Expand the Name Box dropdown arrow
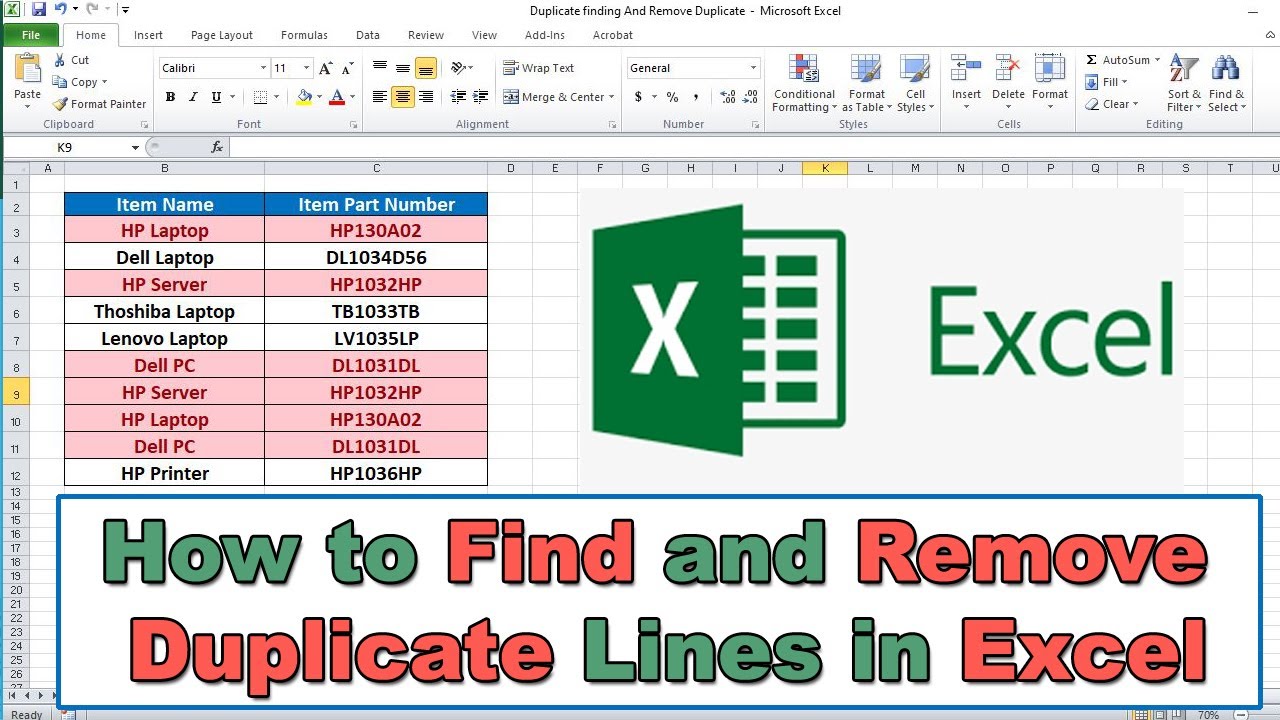The image size is (1280, 720). [x=136, y=148]
